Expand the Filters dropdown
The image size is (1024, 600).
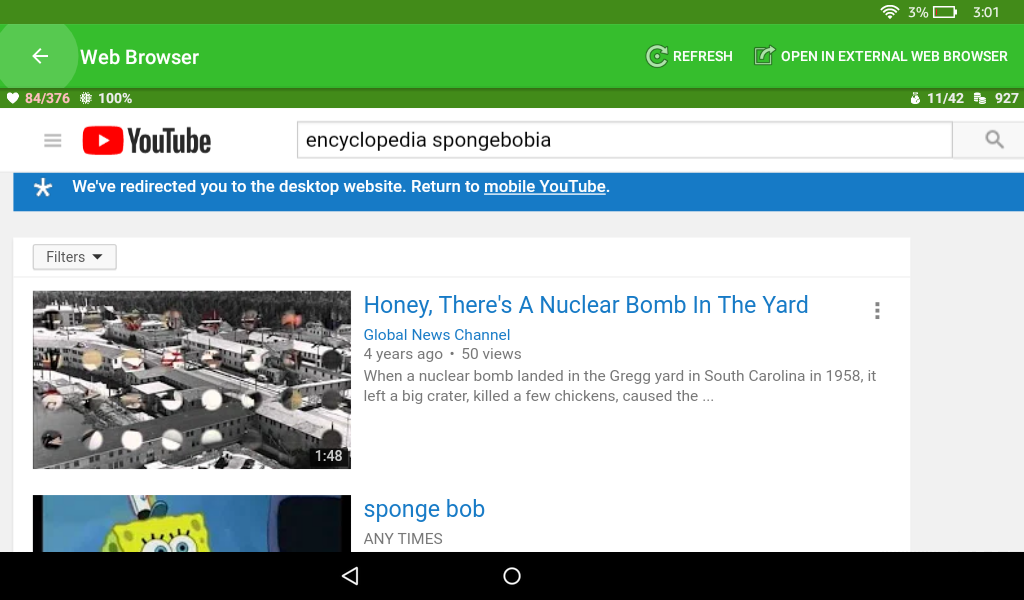(74, 257)
